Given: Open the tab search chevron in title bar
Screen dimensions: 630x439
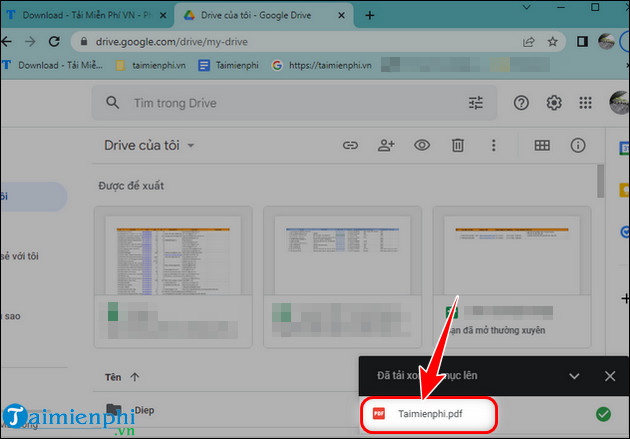Looking at the screenshot, I should coord(526,7).
